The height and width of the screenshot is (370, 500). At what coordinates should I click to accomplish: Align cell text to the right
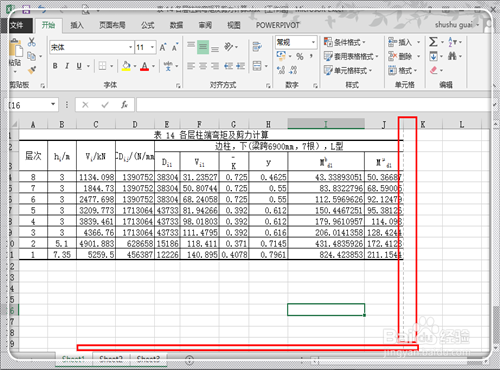pyautogui.click(x=215, y=66)
